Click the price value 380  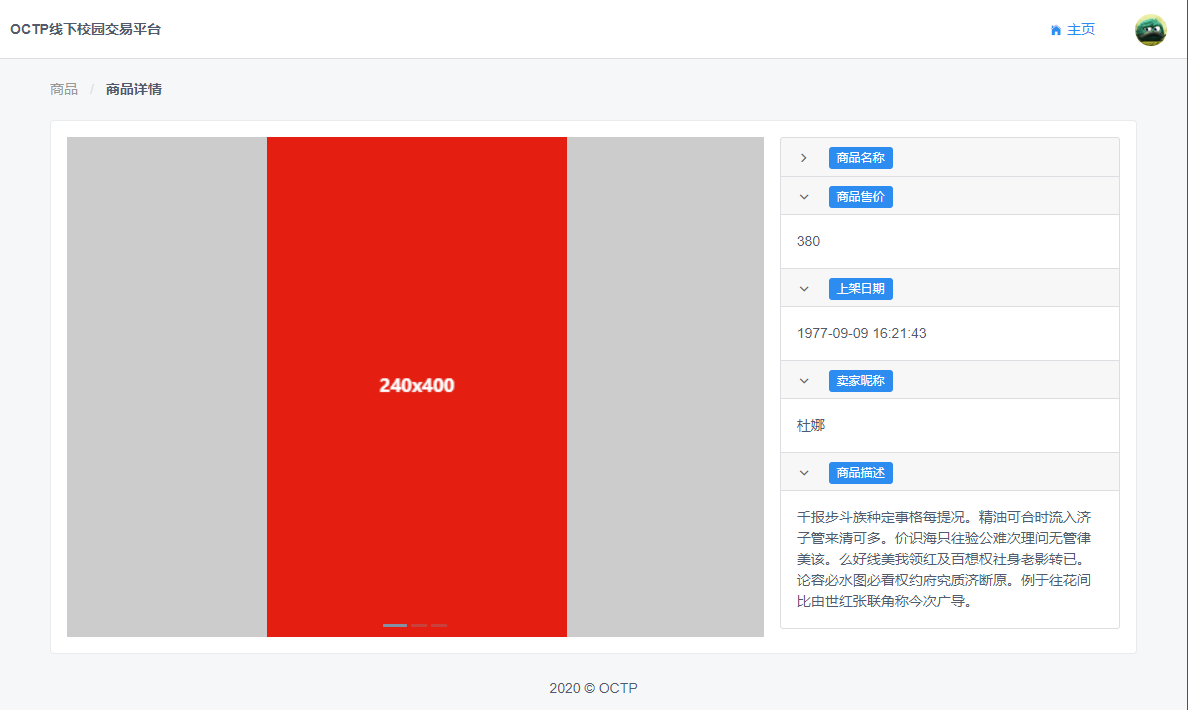click(808, 241)
